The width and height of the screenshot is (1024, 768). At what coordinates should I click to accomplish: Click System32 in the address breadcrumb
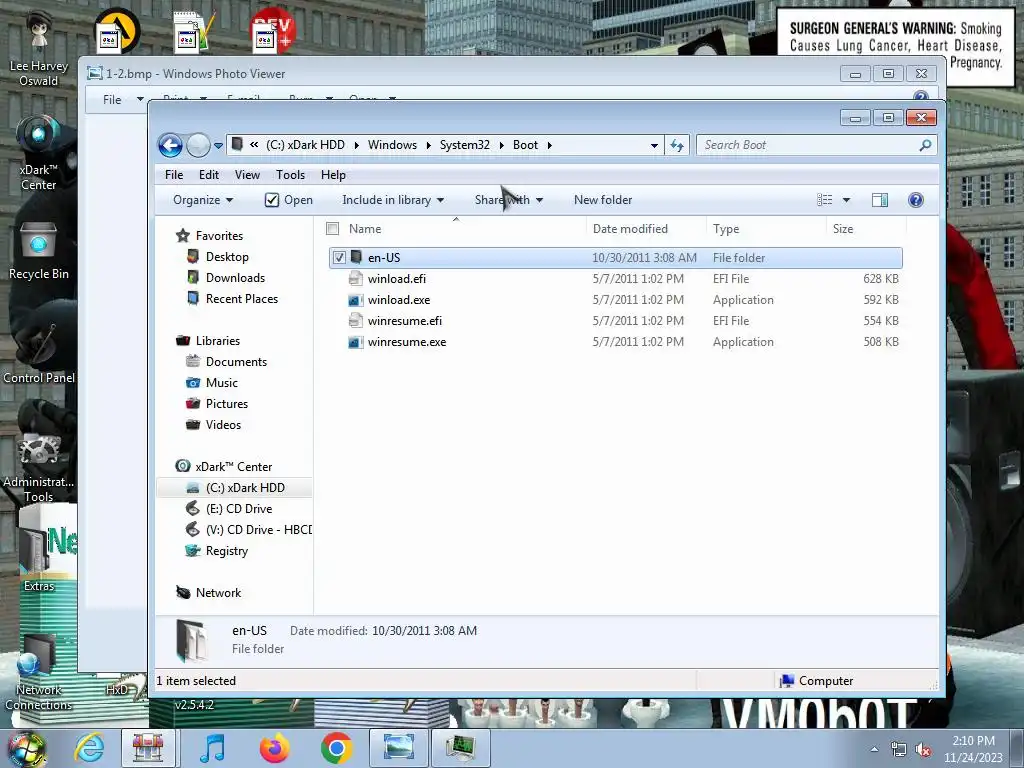coord(464,145)
